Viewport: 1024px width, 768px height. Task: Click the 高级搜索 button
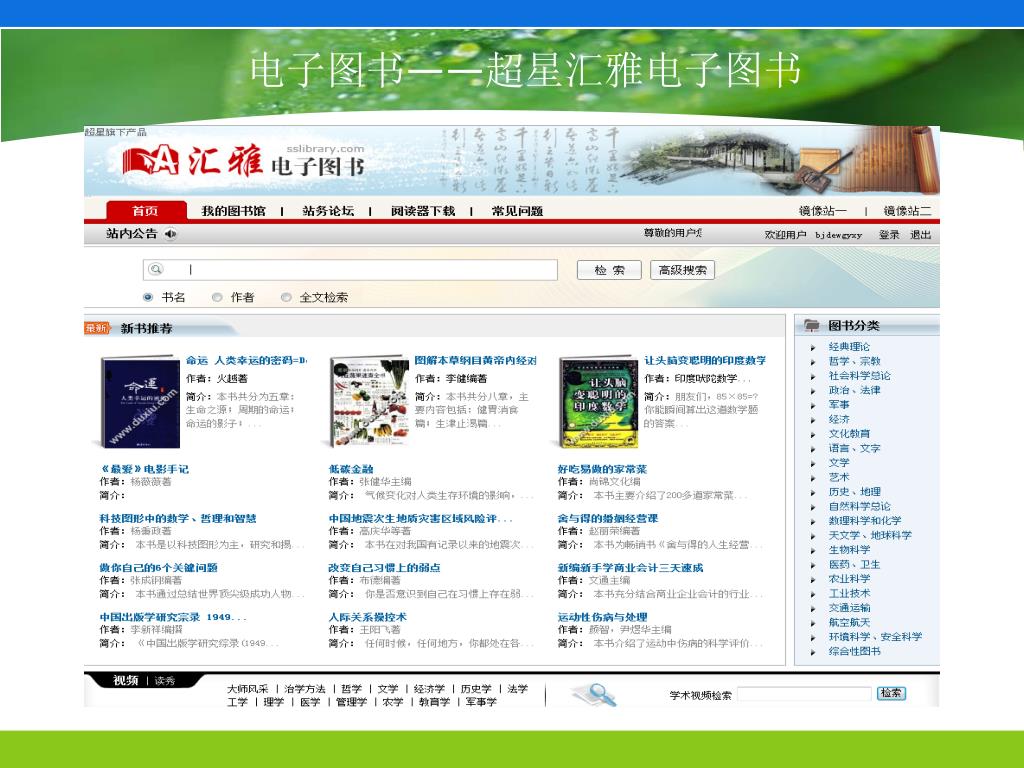tap(682, 270)
